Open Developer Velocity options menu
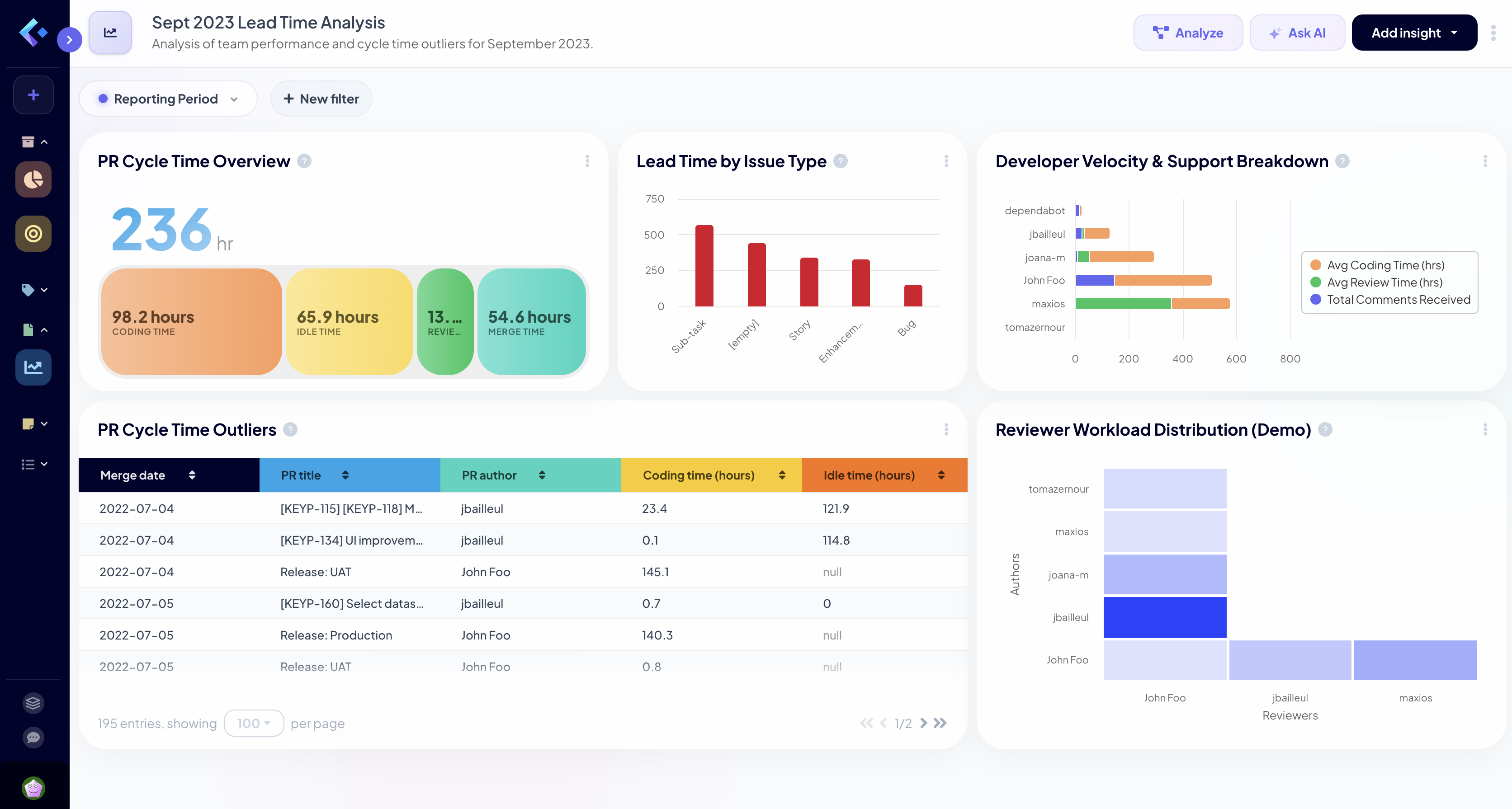 click(x=1485, y=161)
